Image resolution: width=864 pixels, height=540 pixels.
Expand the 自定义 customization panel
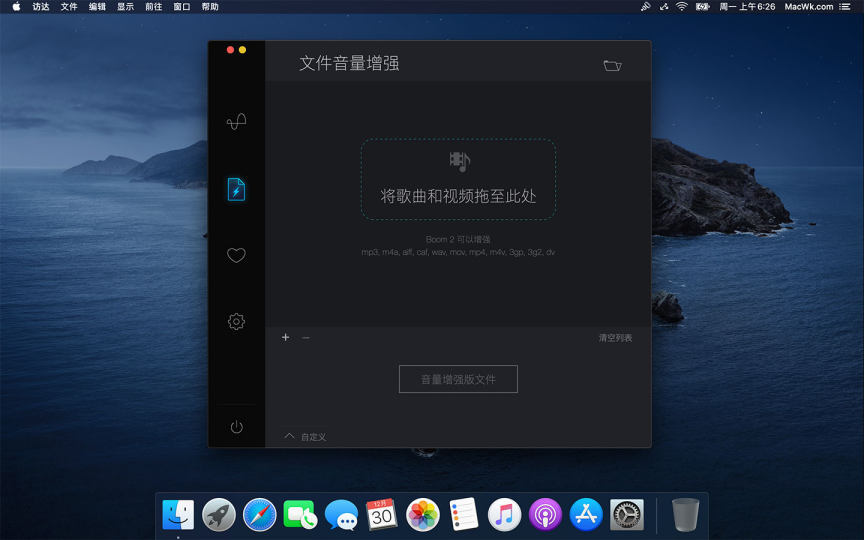click(305, 437)
